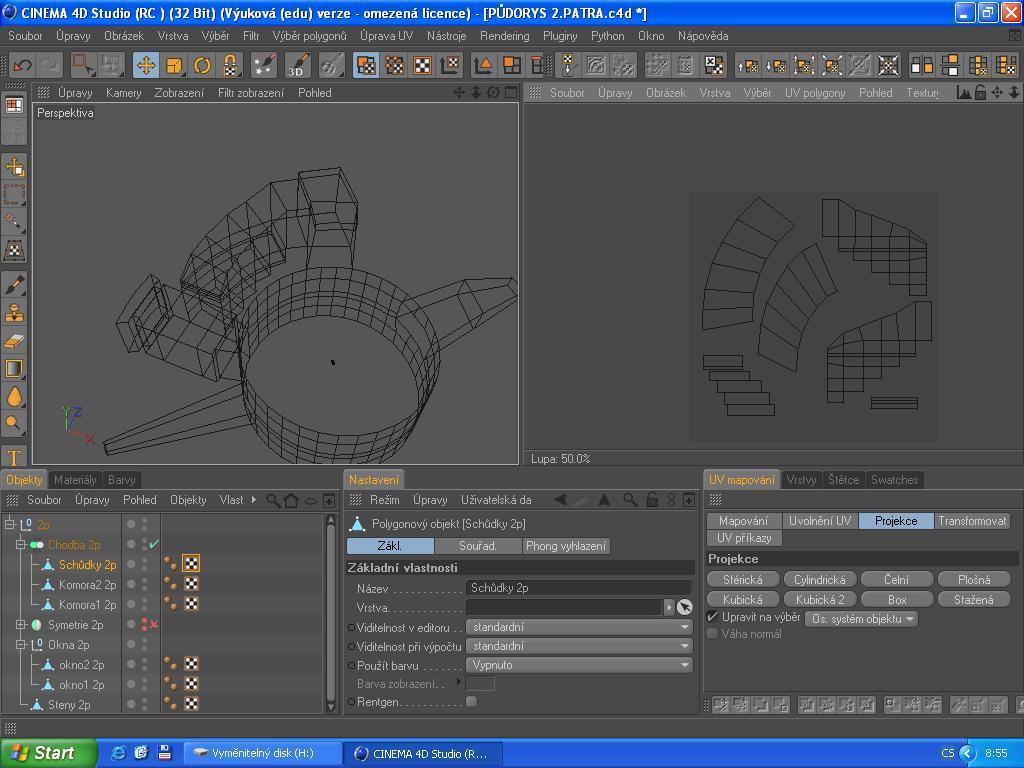
Task: Expand the Barva zobrazení disclosure arrow
Action: coord(458,682)
